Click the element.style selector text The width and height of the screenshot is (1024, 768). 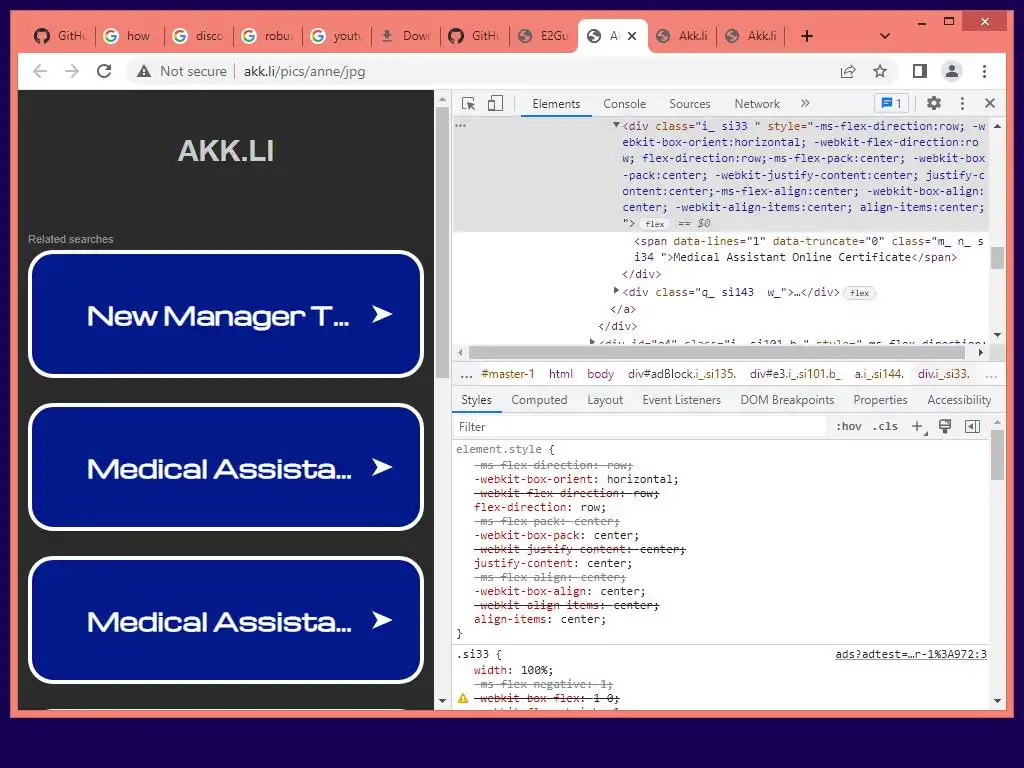(x=499, y=449)
